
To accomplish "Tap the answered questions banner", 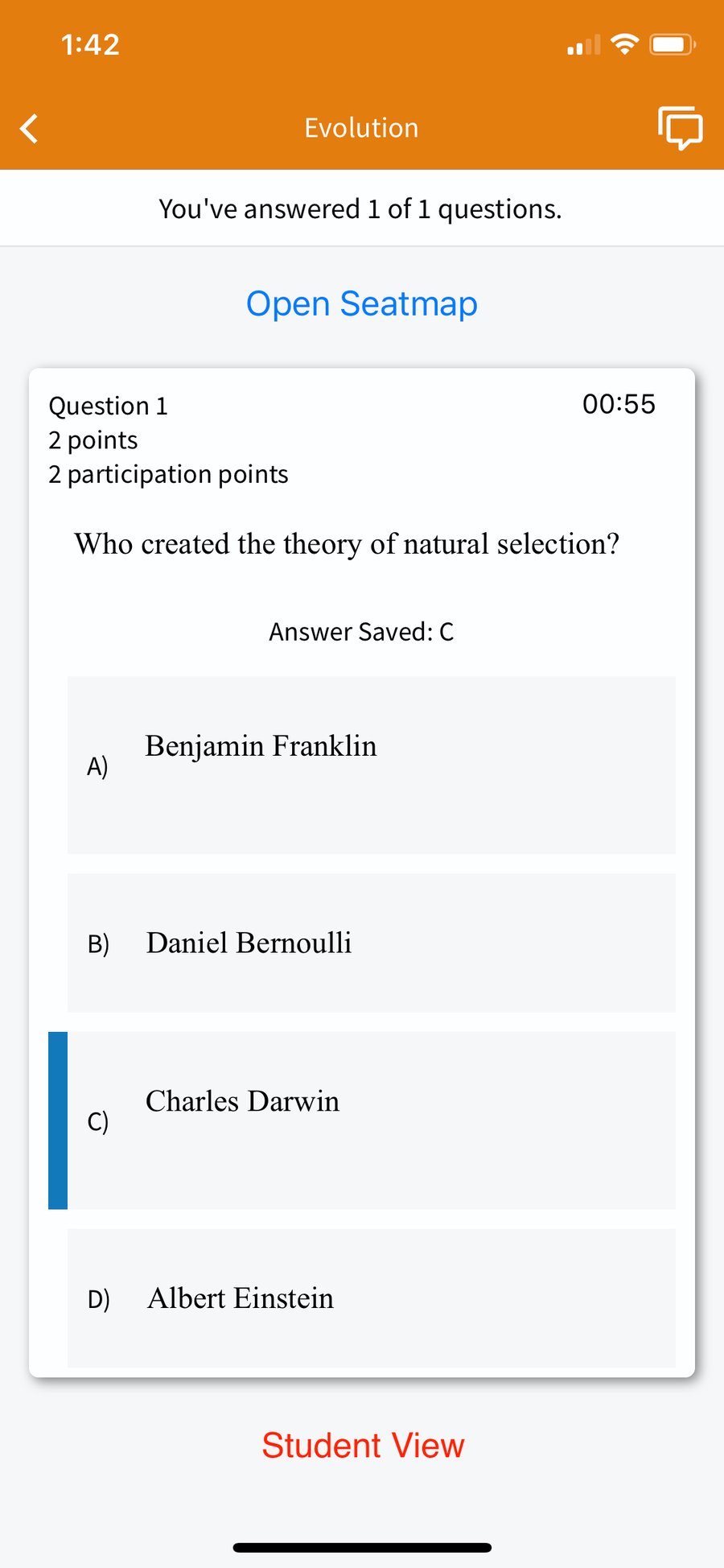I will (x=361, y=208).
